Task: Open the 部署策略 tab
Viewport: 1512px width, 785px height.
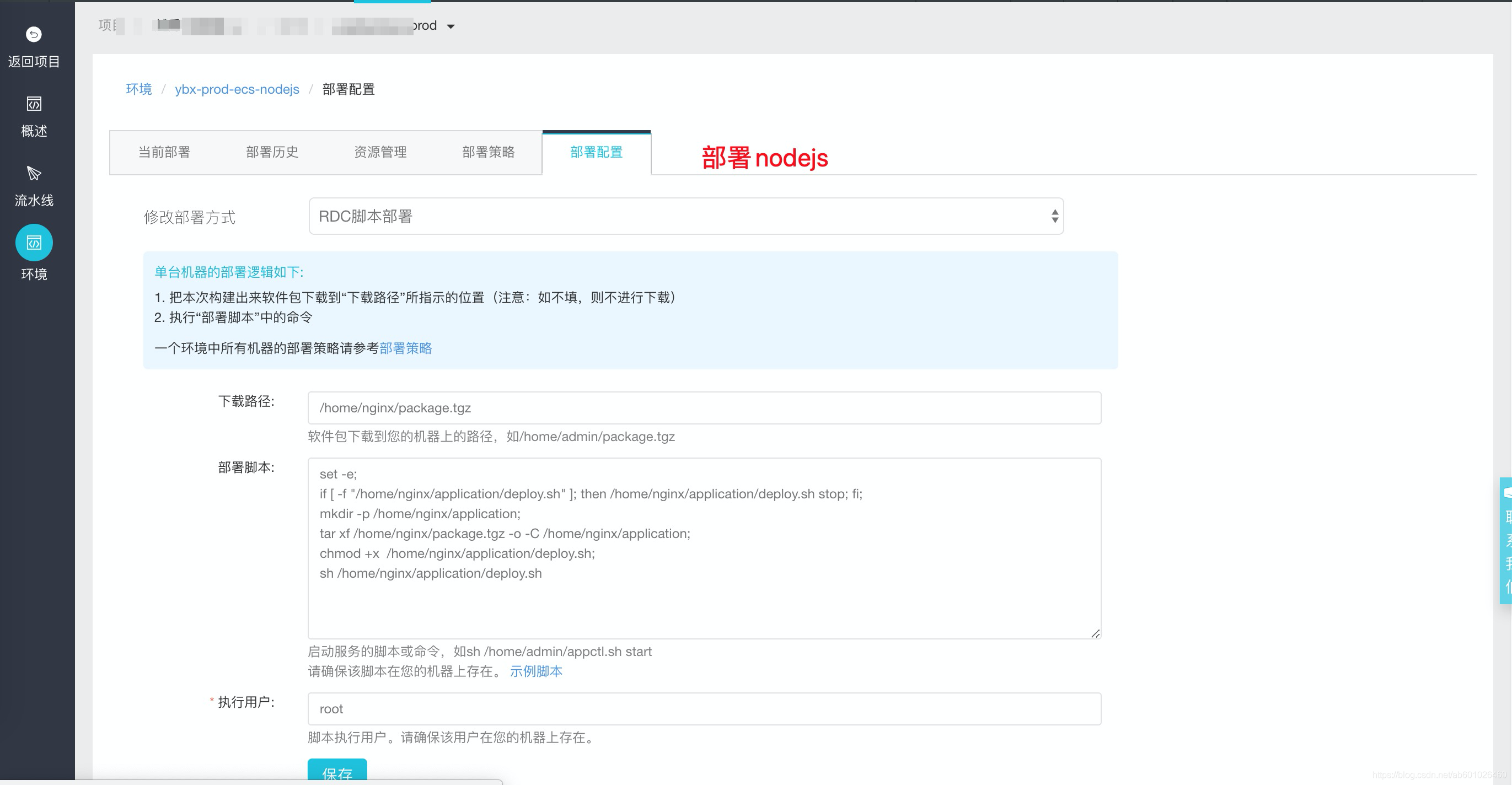Action: 489,153
